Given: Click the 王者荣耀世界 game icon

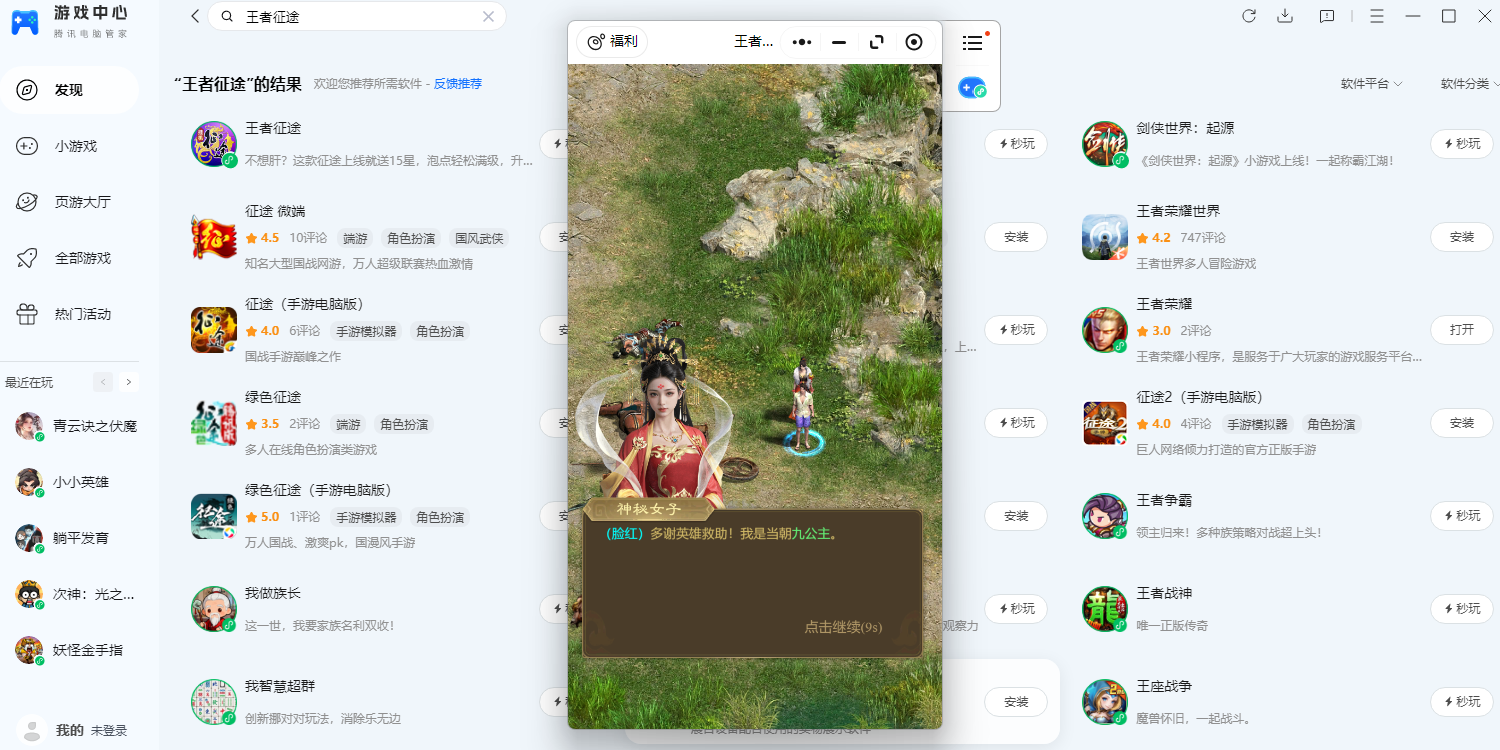Looking at the screenshot, I should tap(1105, 237).
